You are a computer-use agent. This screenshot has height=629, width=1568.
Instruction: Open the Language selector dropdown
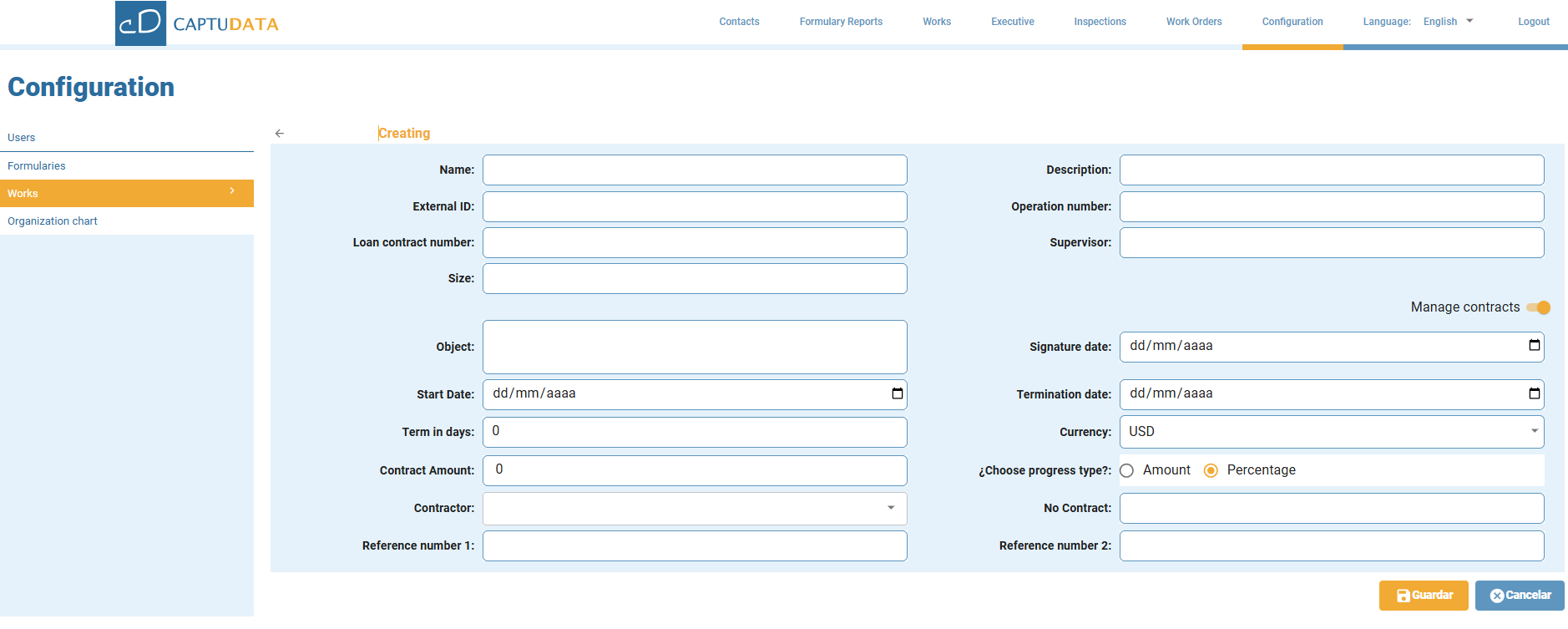point(1449,22)
